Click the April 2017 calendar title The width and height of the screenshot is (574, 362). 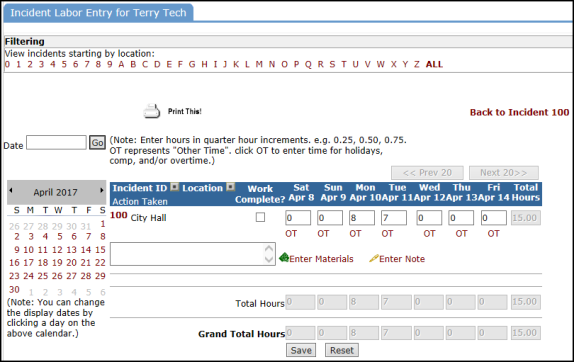coord(56,192)
